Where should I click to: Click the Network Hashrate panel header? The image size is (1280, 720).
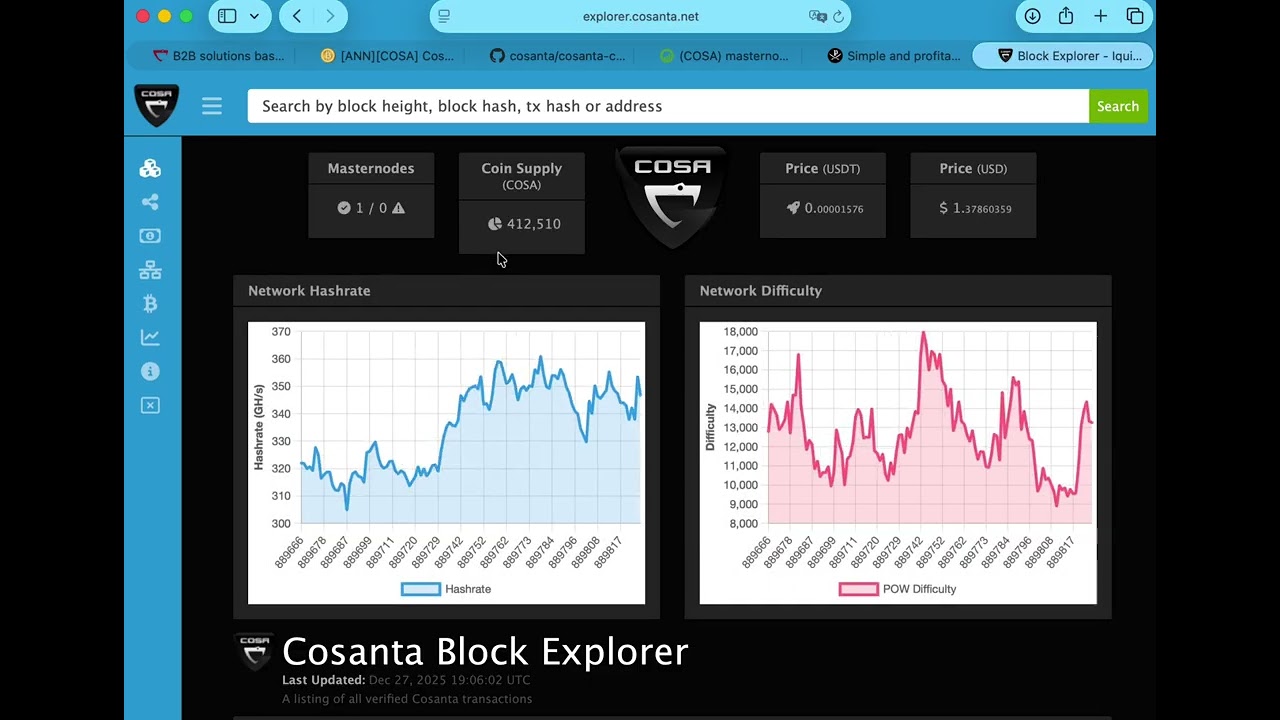tap(446, 291)
